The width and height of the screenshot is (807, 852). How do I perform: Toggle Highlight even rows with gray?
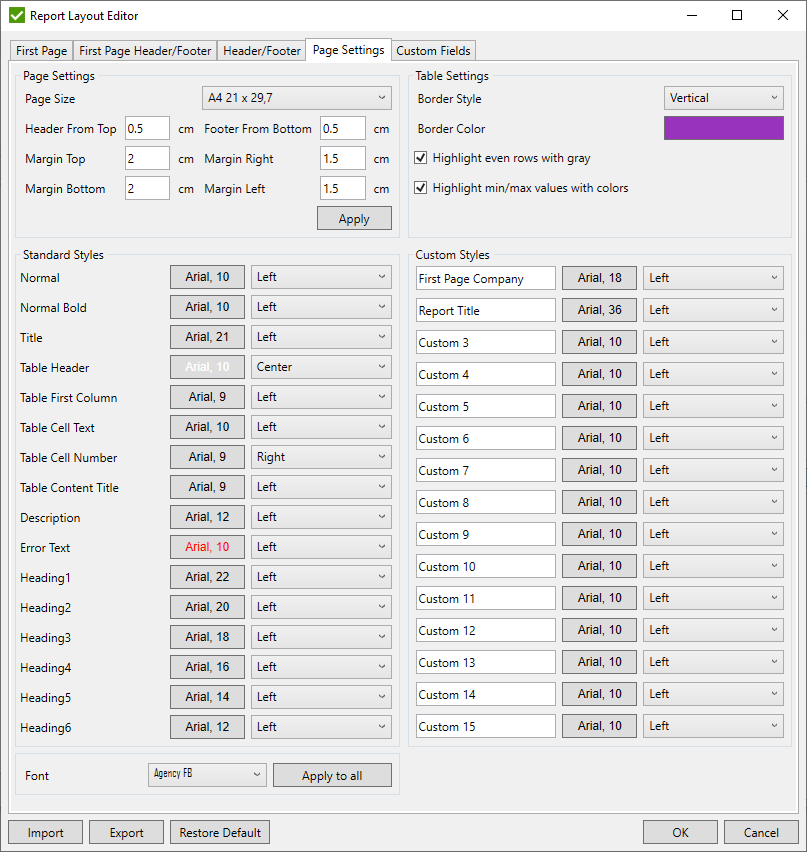(422, 158)
